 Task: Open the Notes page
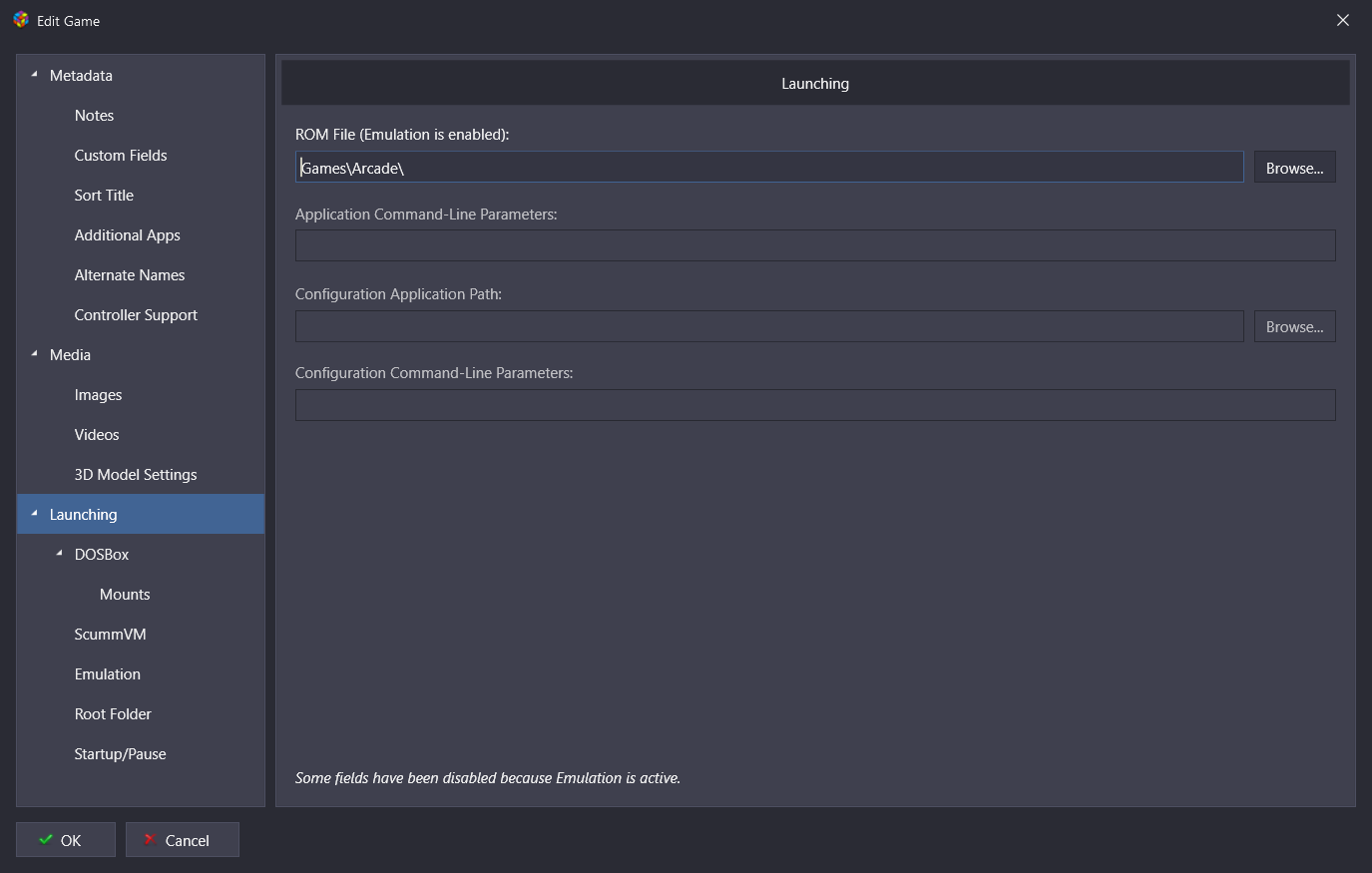(x=94, y=116)
